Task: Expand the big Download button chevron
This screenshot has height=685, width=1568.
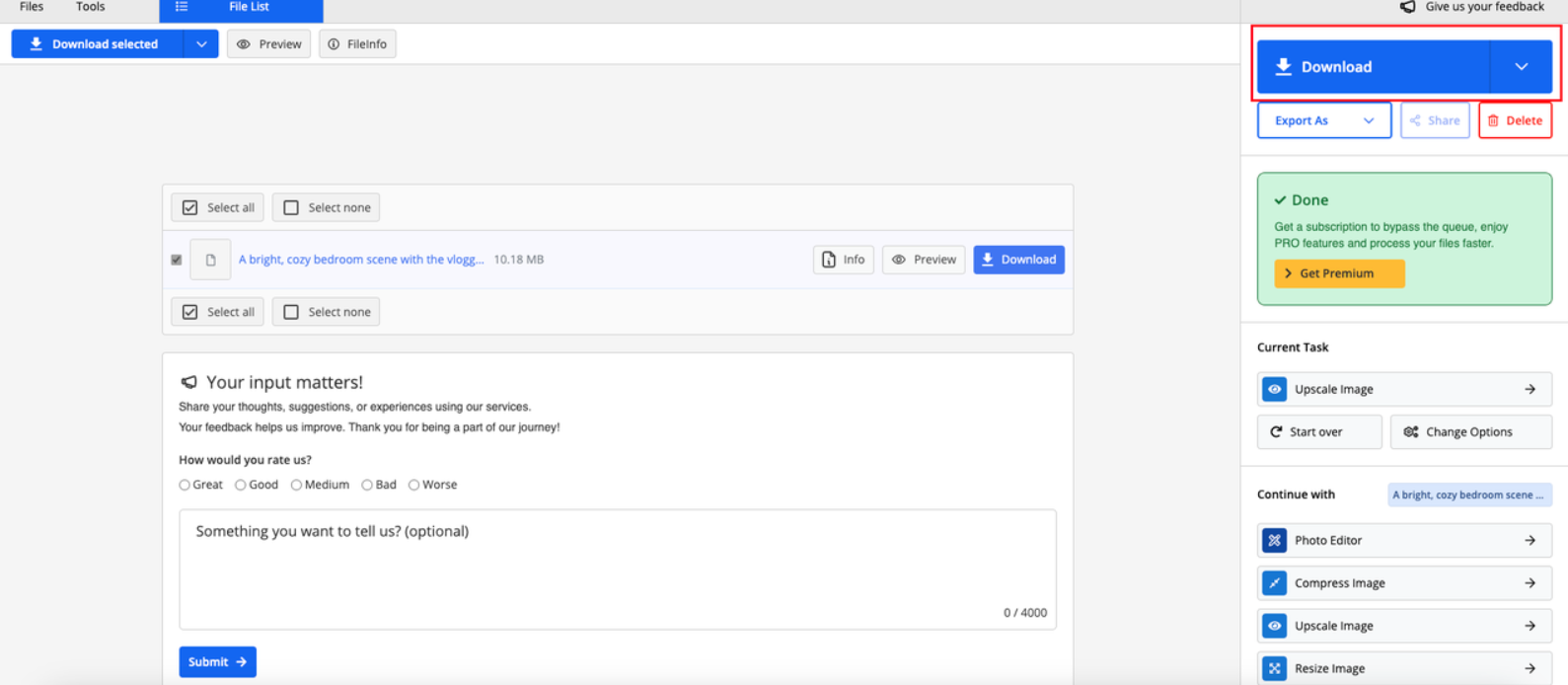Action: 1521,67
